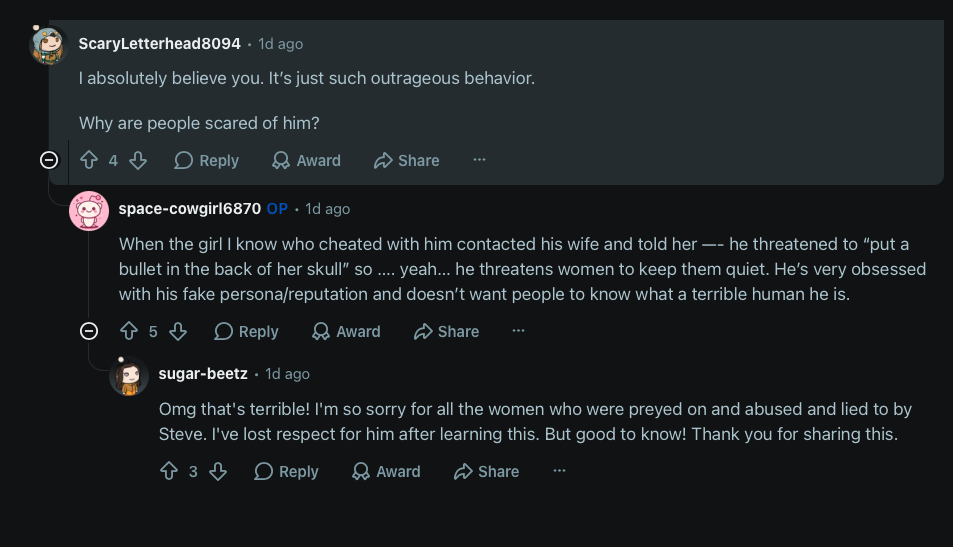The image size is (953, 547).
Task: Upvote space-cowgirl6870's reply
Action: coord(129,331)
